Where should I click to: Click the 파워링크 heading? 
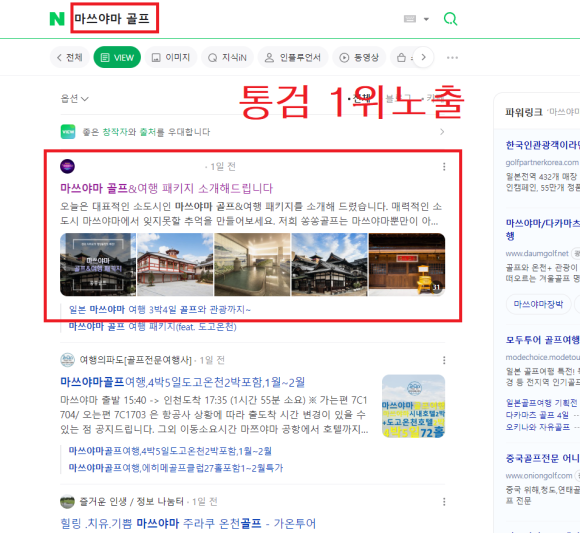(x=524, y=112)
